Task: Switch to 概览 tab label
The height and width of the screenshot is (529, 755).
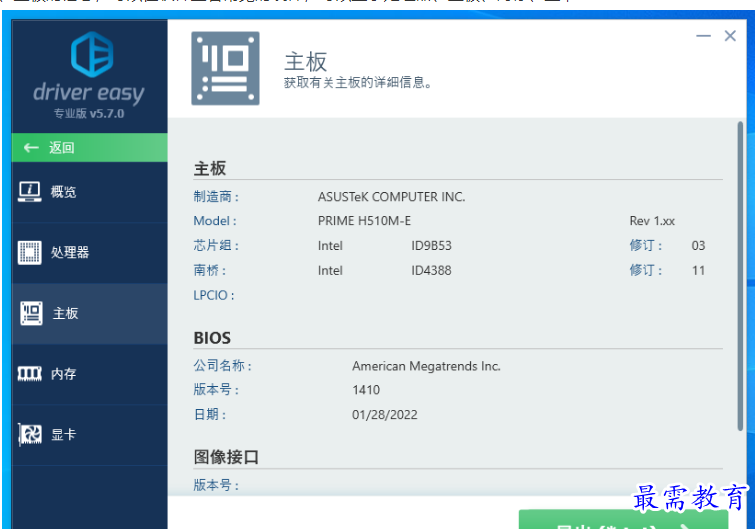Action: point(64,192)
